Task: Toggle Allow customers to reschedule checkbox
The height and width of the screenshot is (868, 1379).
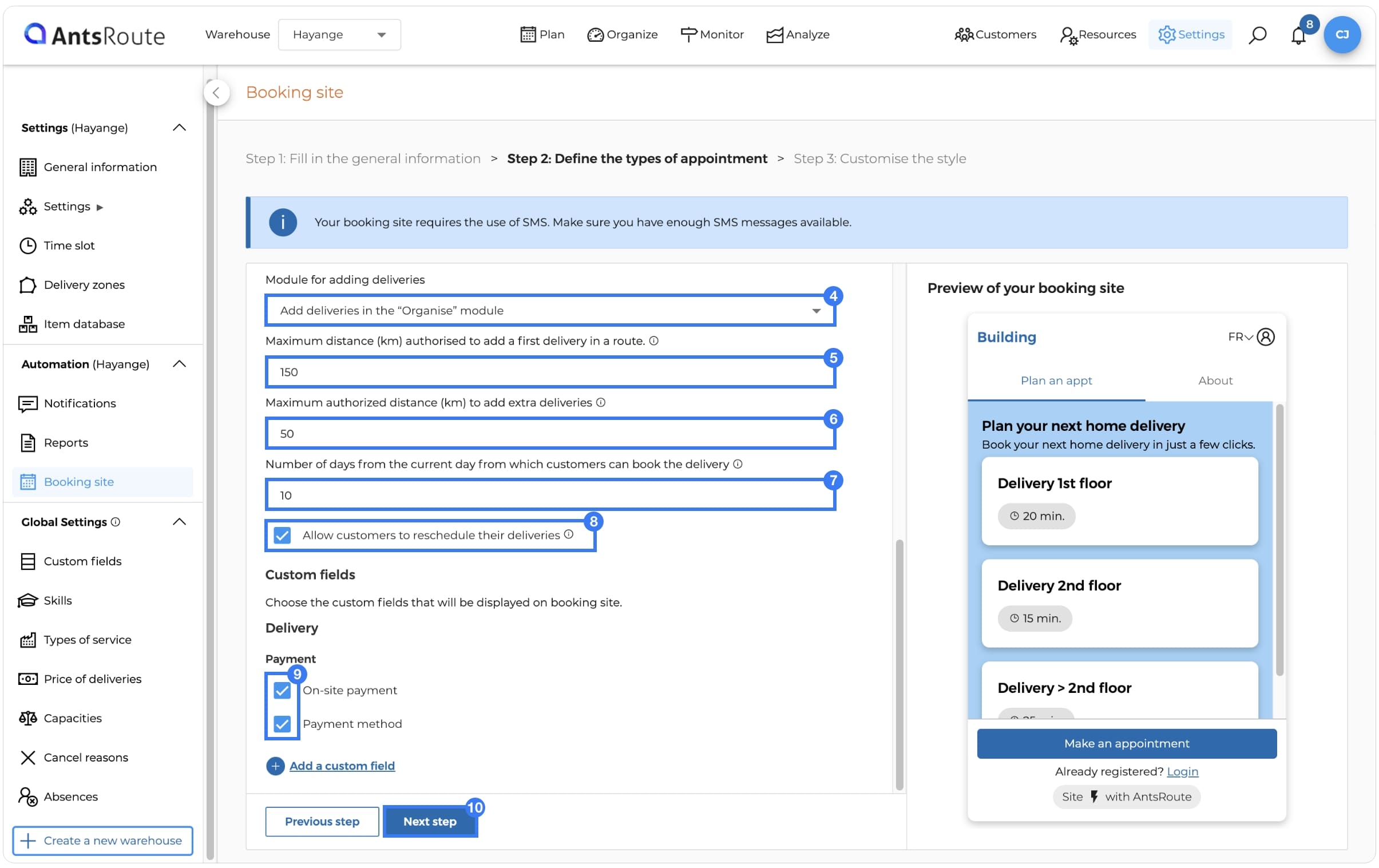Action: coord(282,536)
